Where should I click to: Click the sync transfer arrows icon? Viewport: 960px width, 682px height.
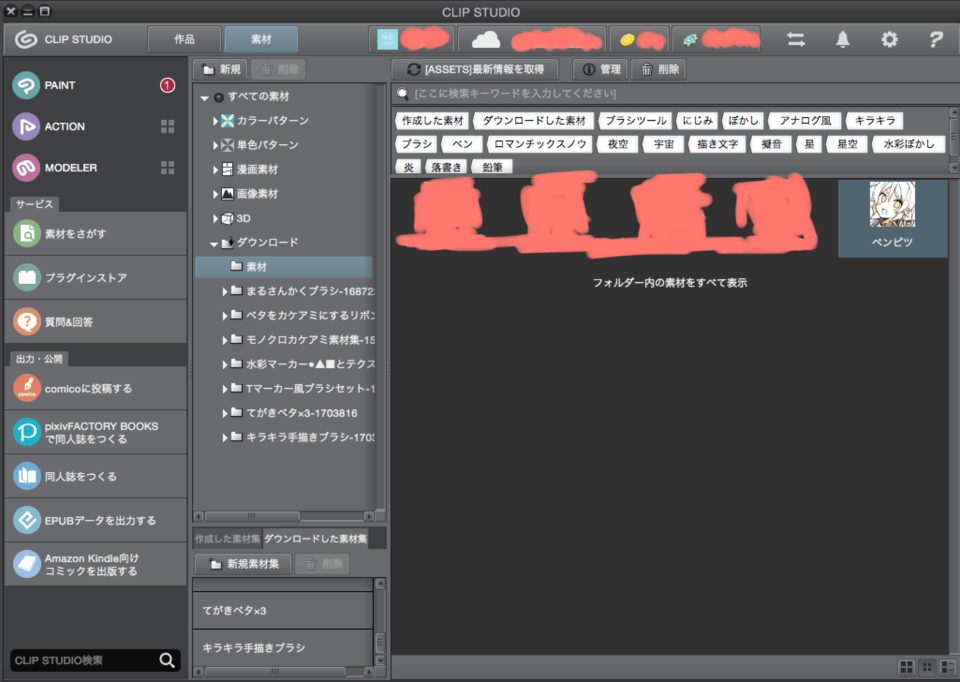(x=796, y=40)
